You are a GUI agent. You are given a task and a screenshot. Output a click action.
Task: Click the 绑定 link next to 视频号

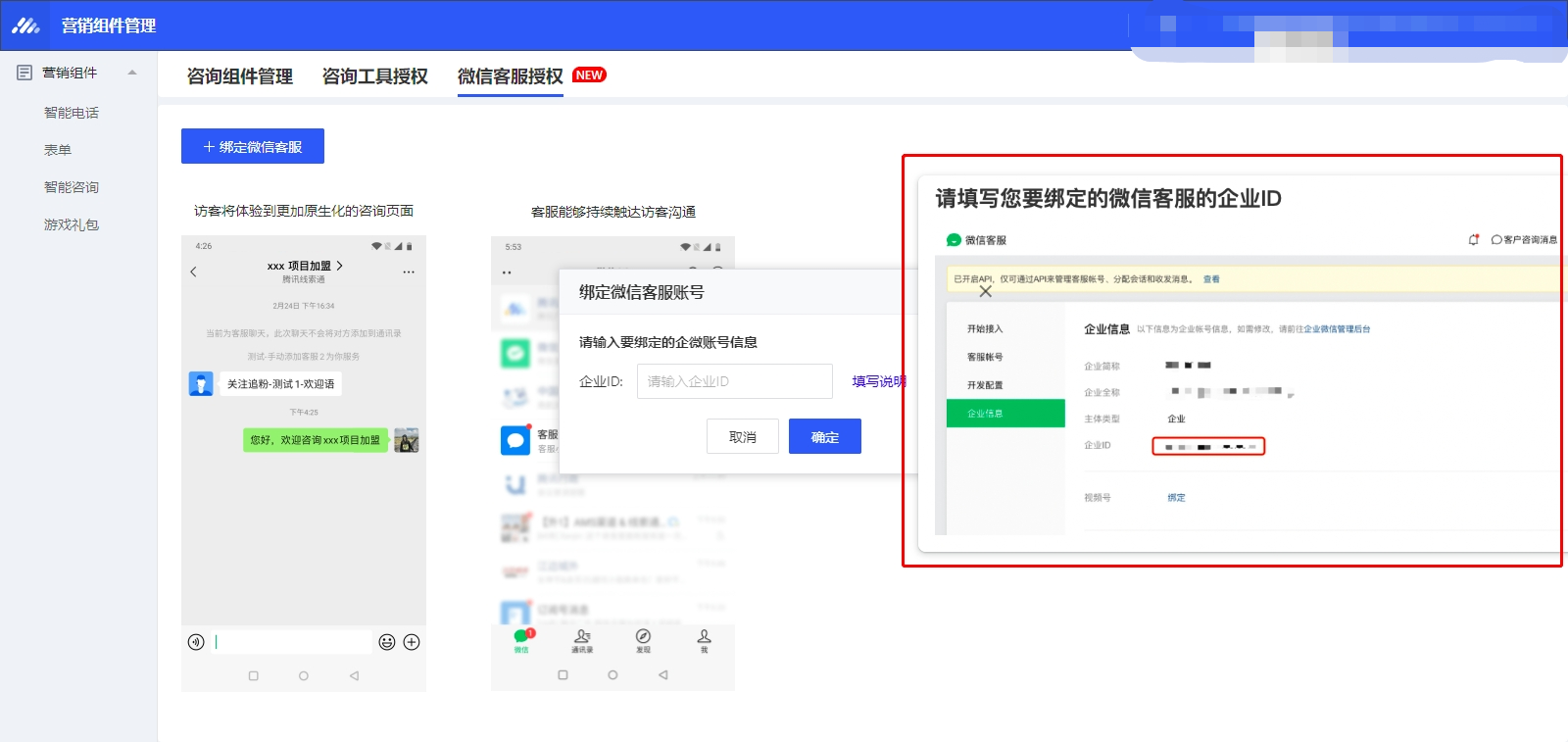coord(1176,498)
